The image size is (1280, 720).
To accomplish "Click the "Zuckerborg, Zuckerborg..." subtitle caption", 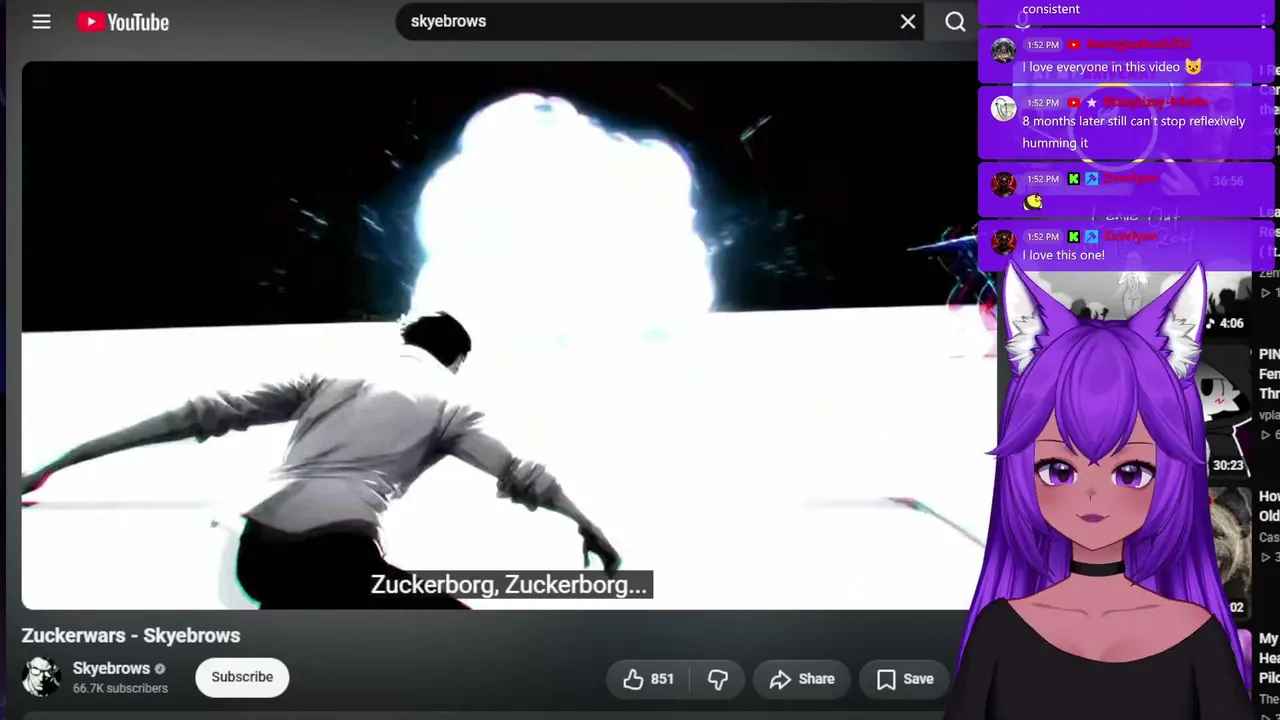I will [510, 585].
